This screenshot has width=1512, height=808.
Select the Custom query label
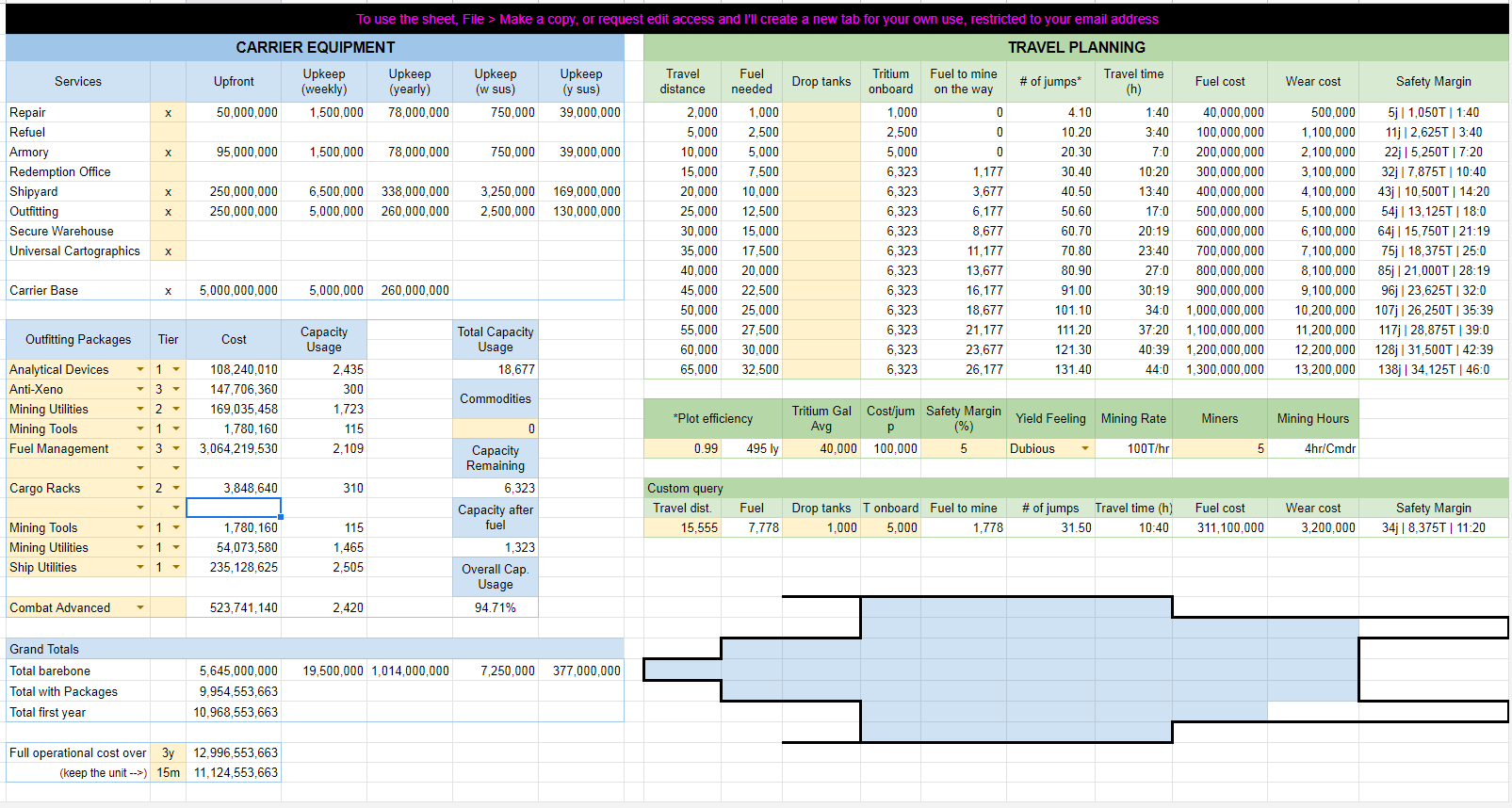pos(685,489)
